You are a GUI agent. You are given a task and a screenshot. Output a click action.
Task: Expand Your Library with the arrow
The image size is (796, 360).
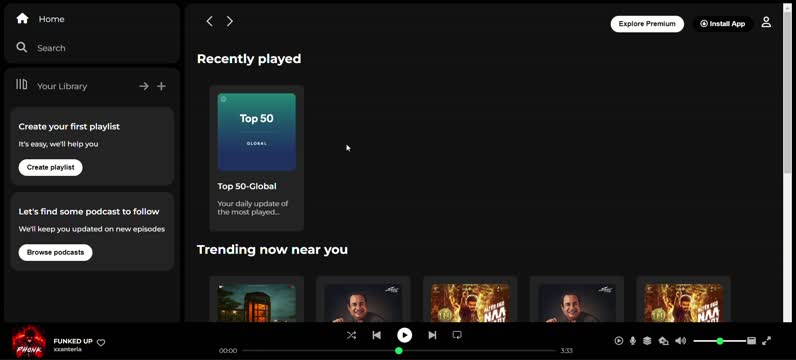pos(144,86)
